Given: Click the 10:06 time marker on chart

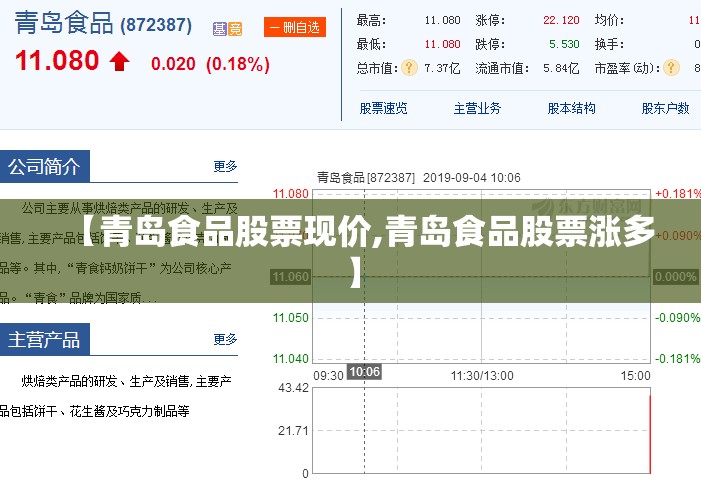Looking at the screenshot, I should point(364,372).
